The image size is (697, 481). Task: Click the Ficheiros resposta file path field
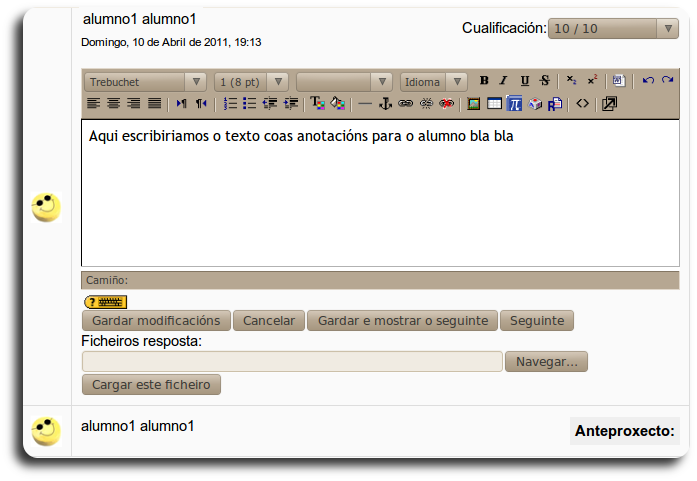[292, 361]
